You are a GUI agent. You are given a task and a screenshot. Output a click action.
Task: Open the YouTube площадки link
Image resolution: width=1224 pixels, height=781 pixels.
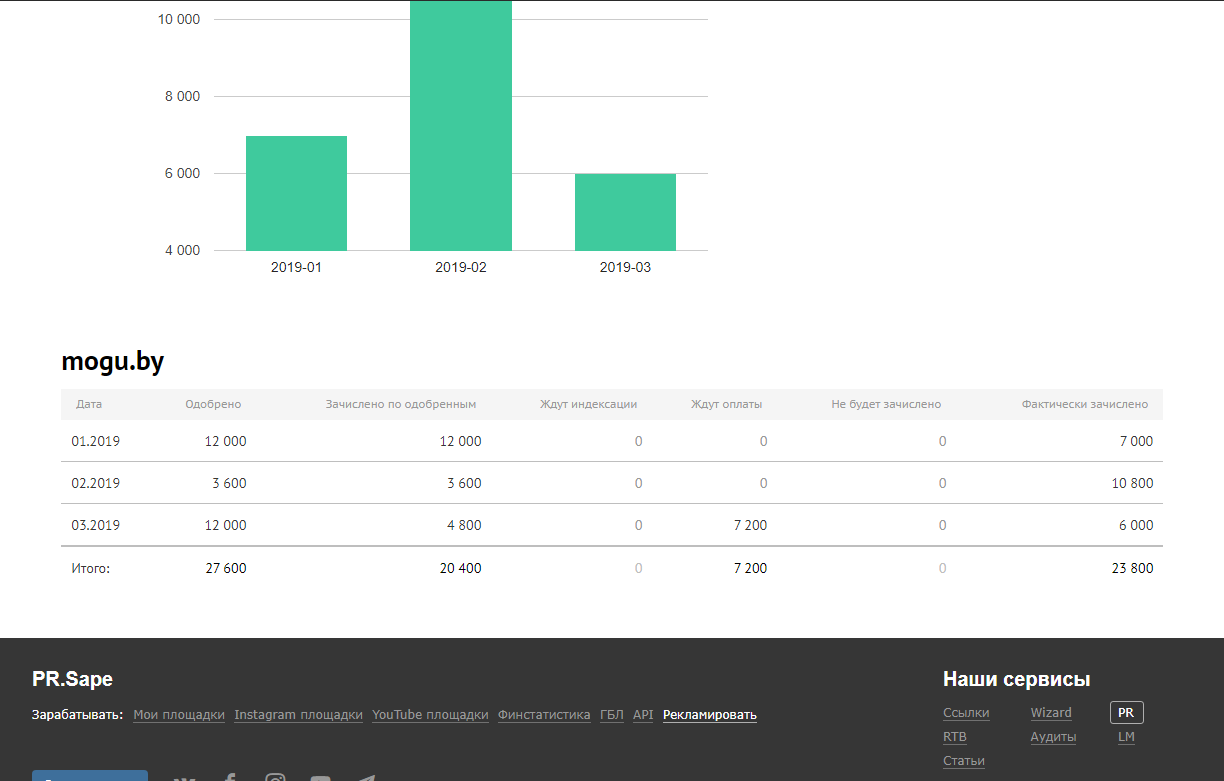pos(430,715)
